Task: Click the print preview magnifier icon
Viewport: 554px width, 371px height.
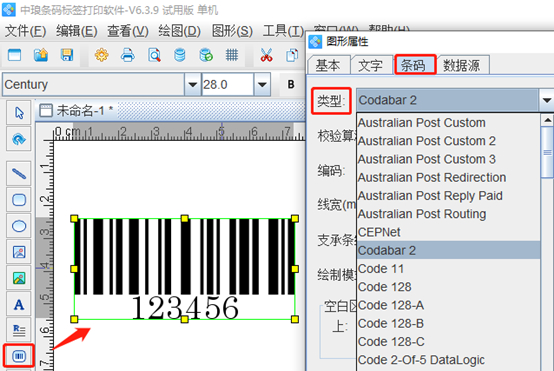Action: pos(154,55)
